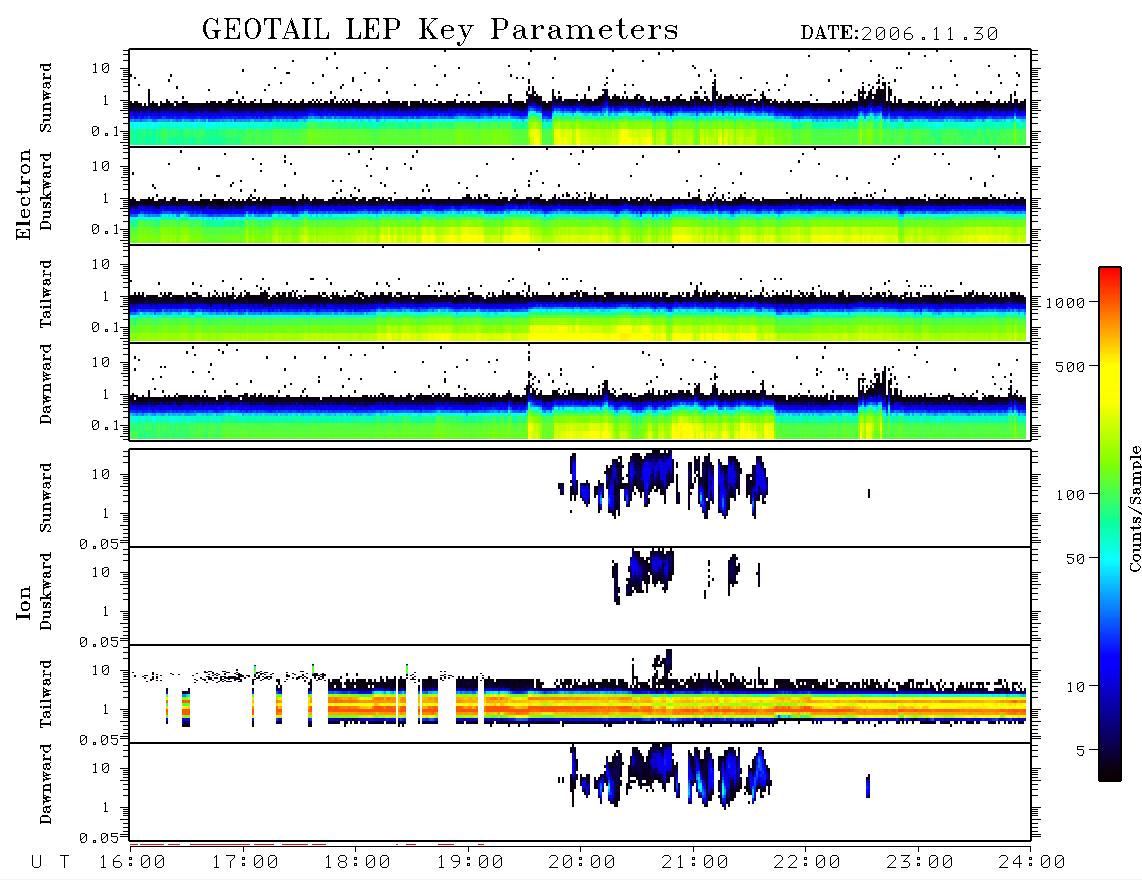Click the "Counts/Sample" colorbar label
The height and width of the screenshot is (880, 1142).
pyautogui.click(x=1134, y=508)
